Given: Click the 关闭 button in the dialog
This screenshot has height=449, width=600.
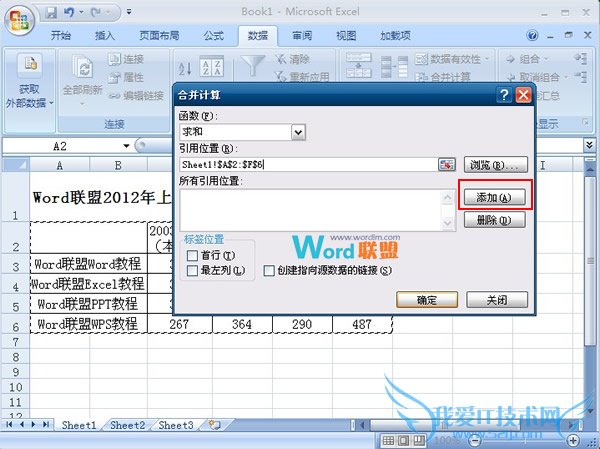Looking at the screenshot, I should coord(497,300).
